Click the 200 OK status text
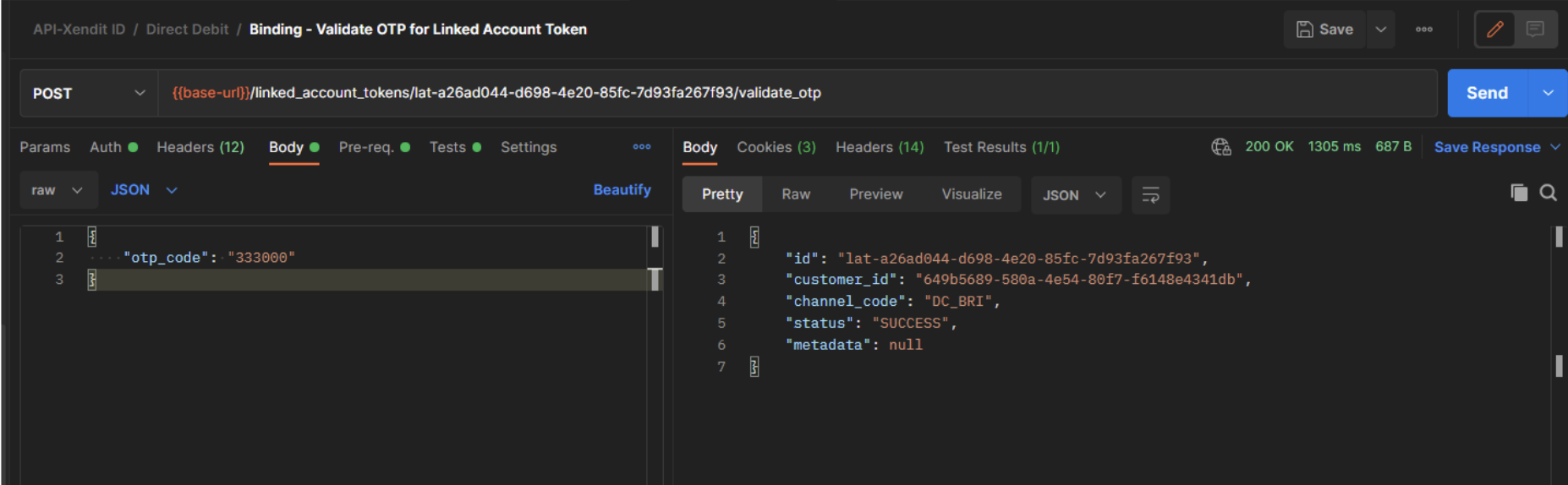This screenshot has width=1568, height=485. [1269, 146]
